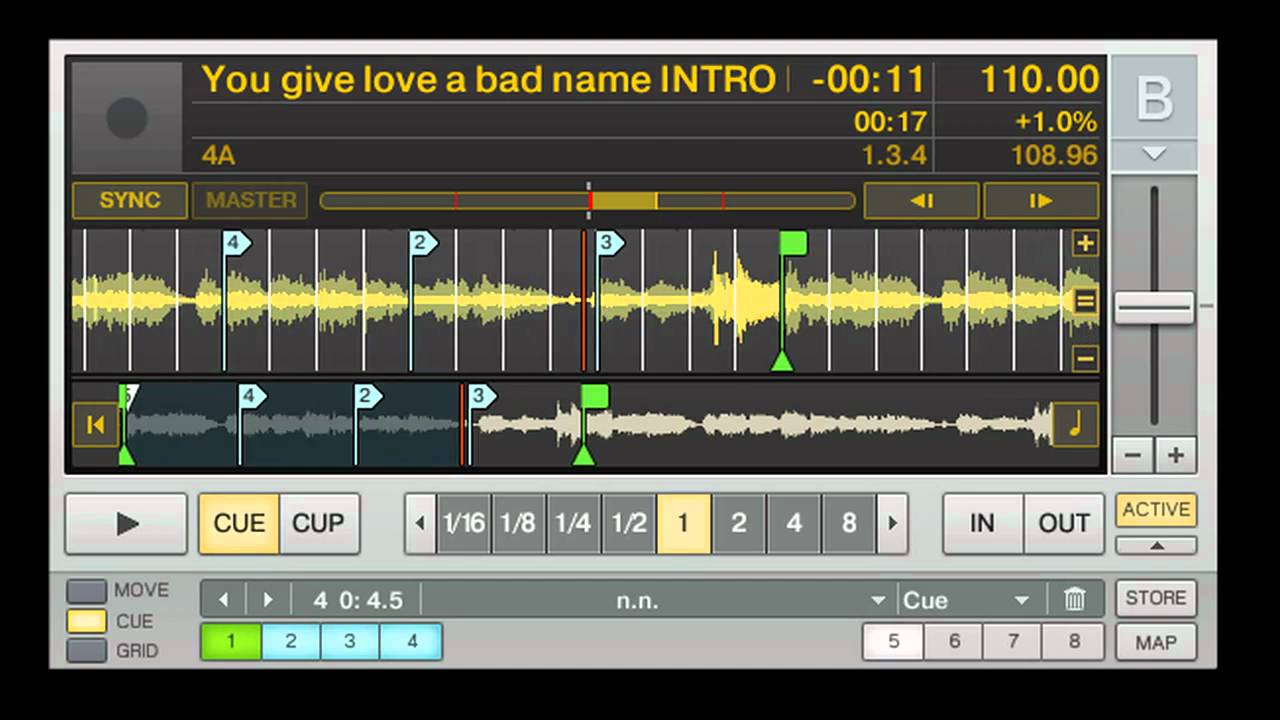1280x720 pixels.
Task: Start playback with the Play button
Action: click(126, 523)
